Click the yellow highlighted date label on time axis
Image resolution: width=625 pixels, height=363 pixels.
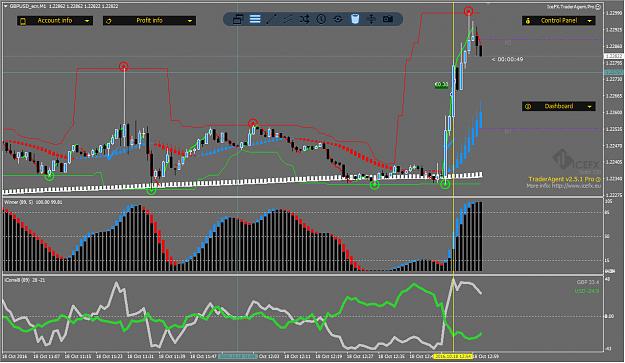pyautogui.click(x=453, y=356)
